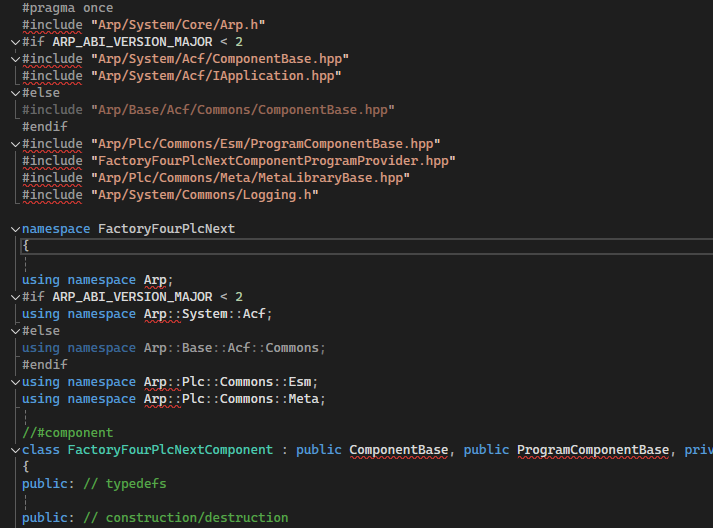Fold the include group starting at ProgramComponentBase.hpp
Screen dimensions: 713x528
coord(13,144)
